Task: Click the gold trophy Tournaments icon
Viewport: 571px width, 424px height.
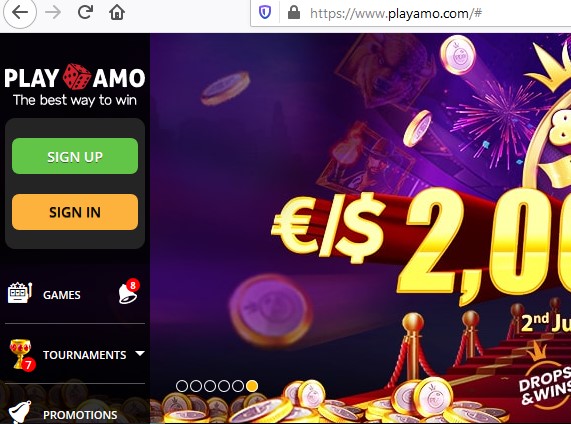Action: [21, 354]
